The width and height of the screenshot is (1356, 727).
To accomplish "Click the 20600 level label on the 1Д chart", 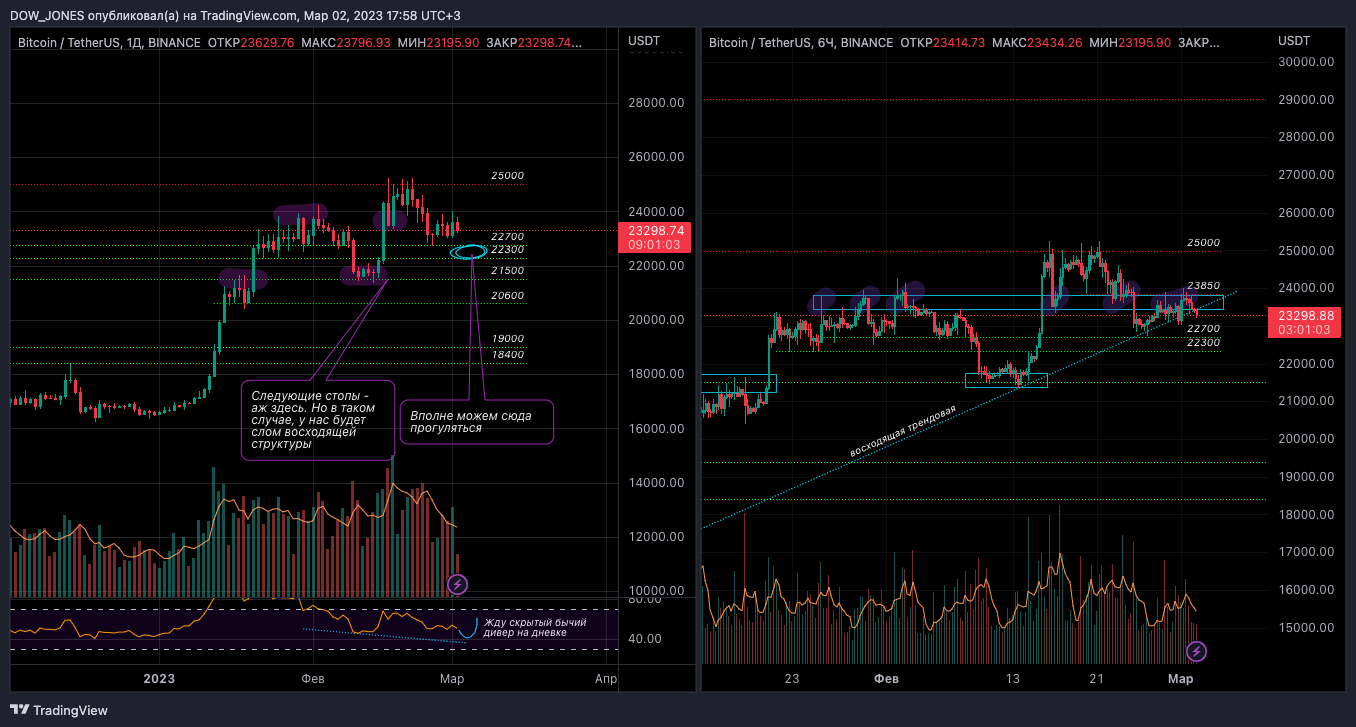I will [x=507, y=296].
